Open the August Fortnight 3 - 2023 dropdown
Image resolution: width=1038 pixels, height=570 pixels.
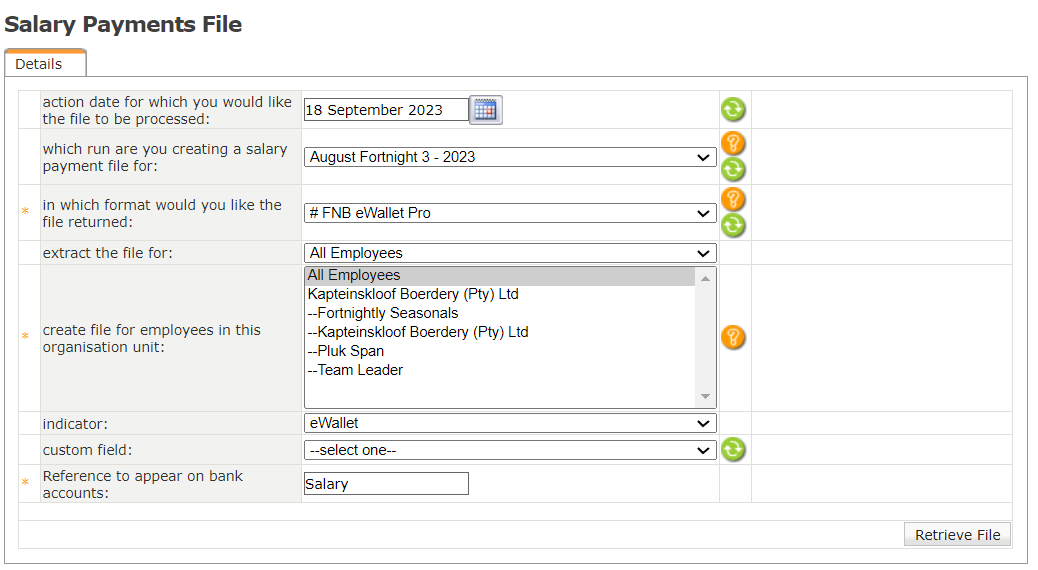[509, 157]
